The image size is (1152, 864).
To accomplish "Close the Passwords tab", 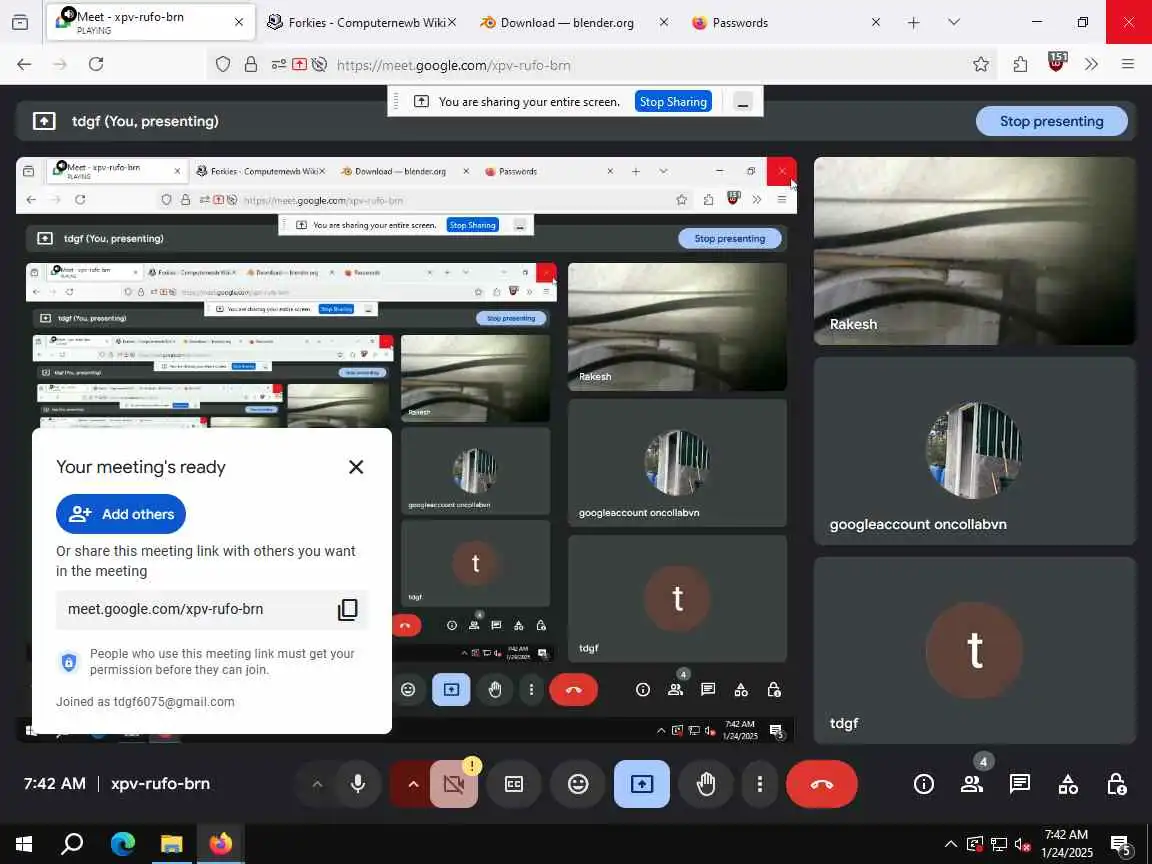I will point(876,23).
